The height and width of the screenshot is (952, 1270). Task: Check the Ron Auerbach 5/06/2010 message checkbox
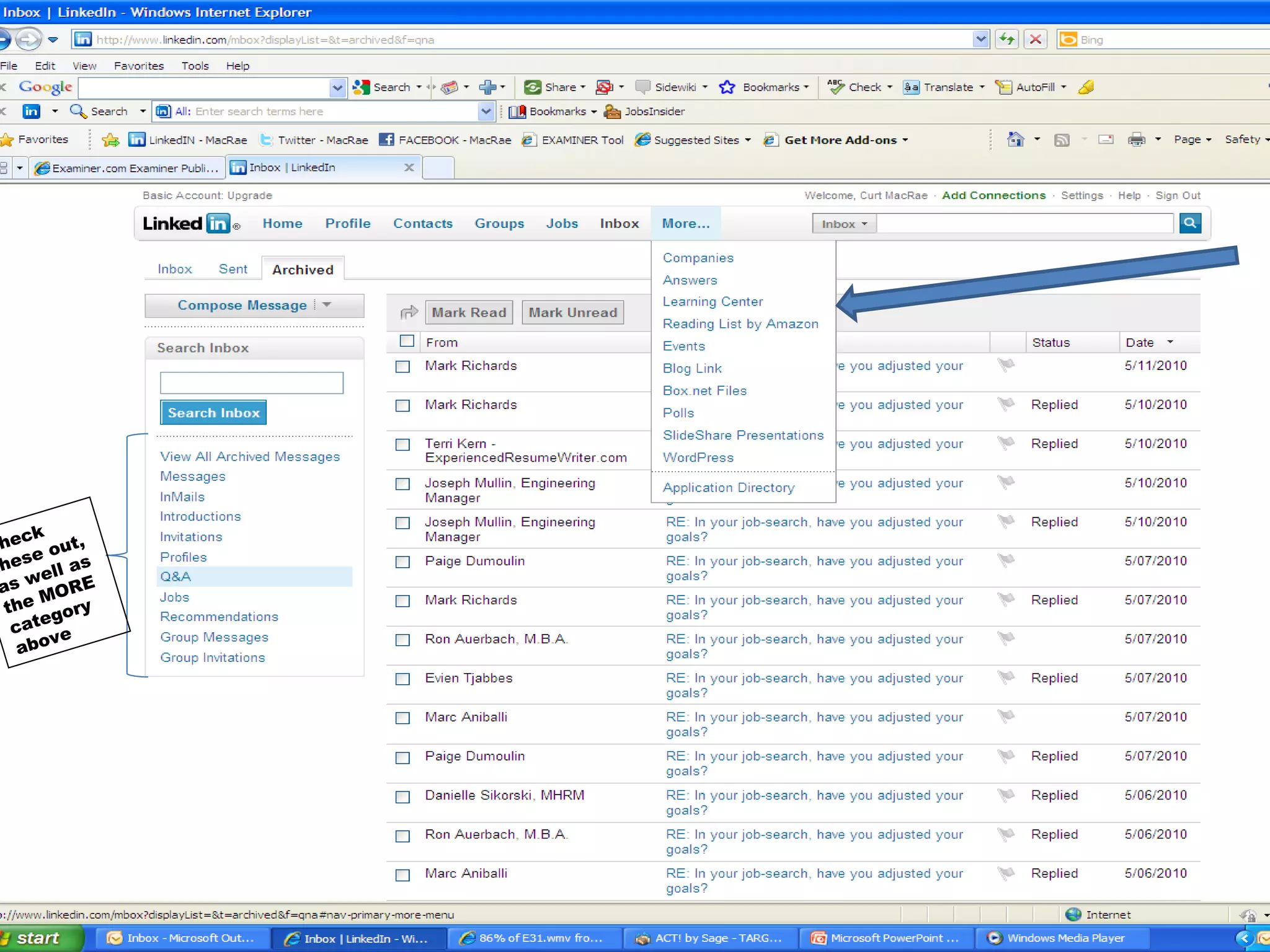[403, 835]
